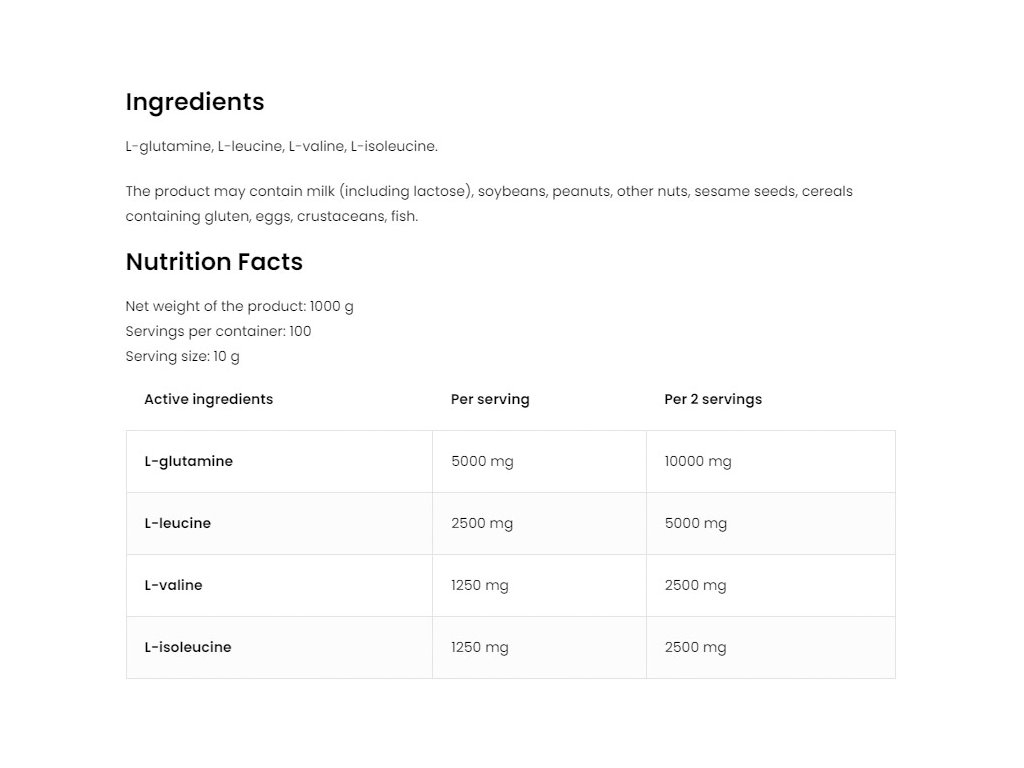1024x768 pixels.
Task: Click the allergen warning paragraph
Action: (488, 203)
